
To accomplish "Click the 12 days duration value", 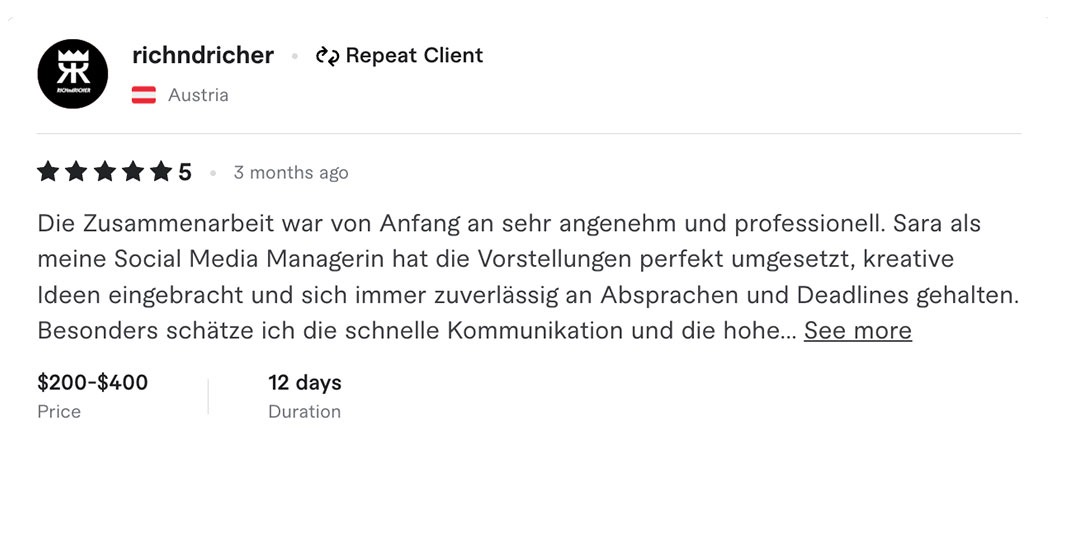I will (305, 383).
